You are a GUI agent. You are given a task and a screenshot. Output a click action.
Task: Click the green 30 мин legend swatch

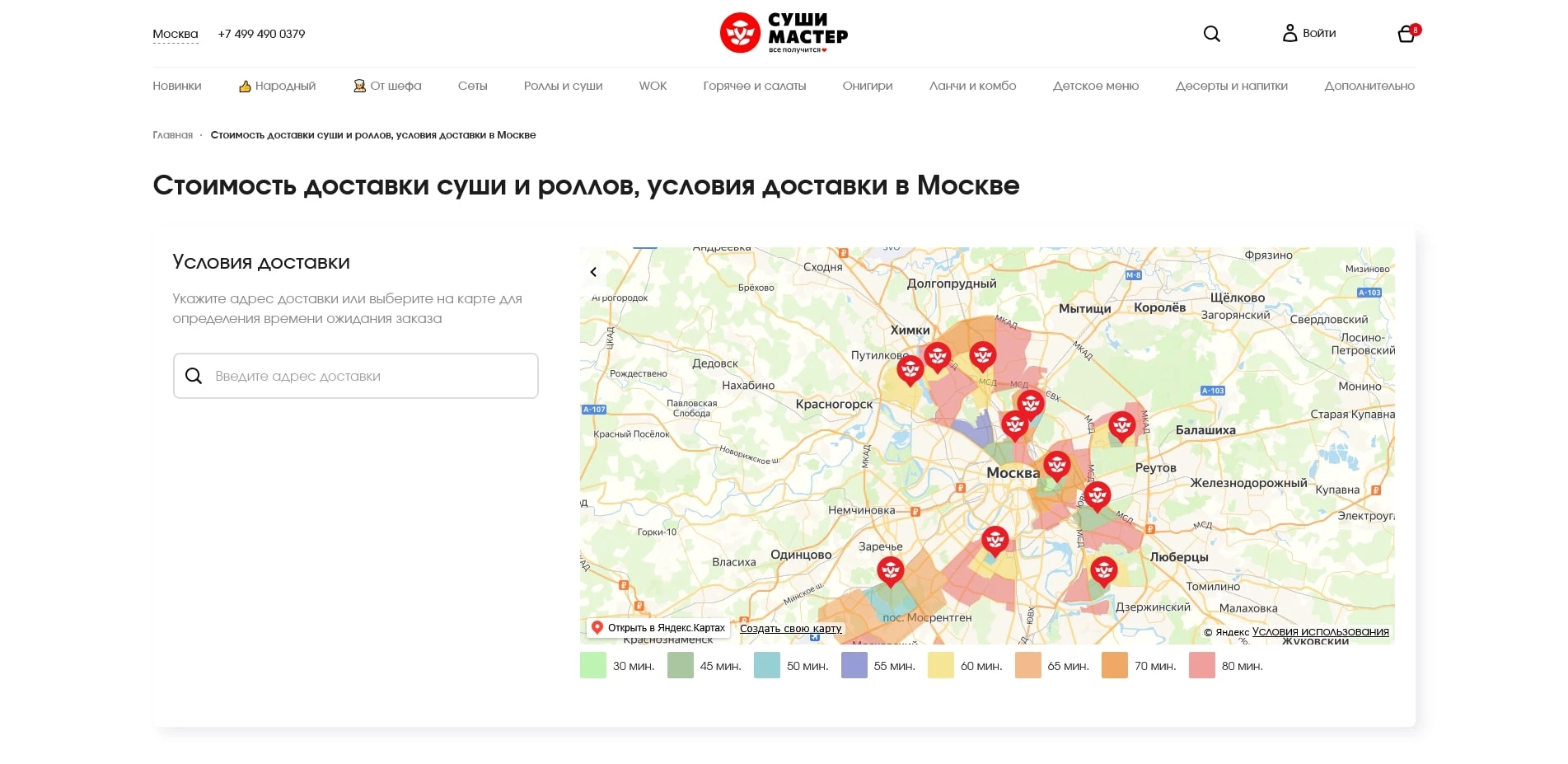point(592,665)
